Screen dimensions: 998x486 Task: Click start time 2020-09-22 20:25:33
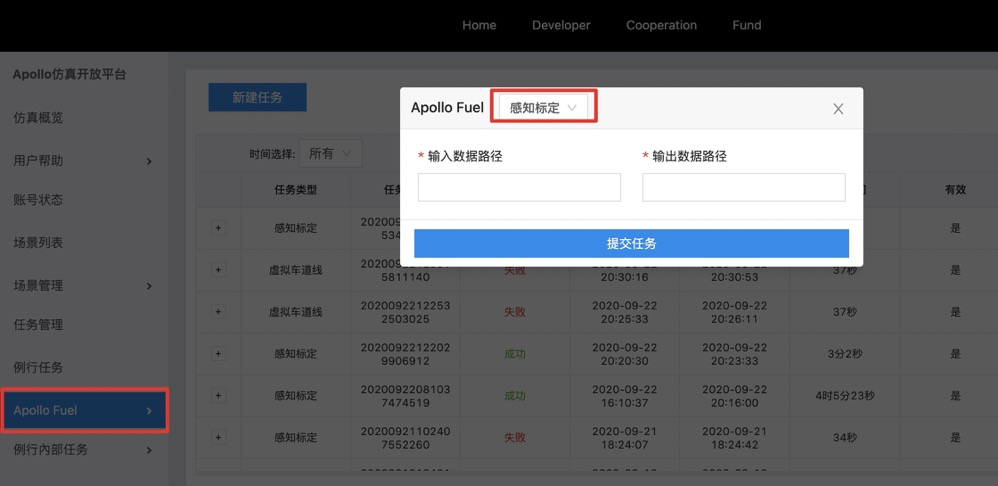click(x=624, y=312)
